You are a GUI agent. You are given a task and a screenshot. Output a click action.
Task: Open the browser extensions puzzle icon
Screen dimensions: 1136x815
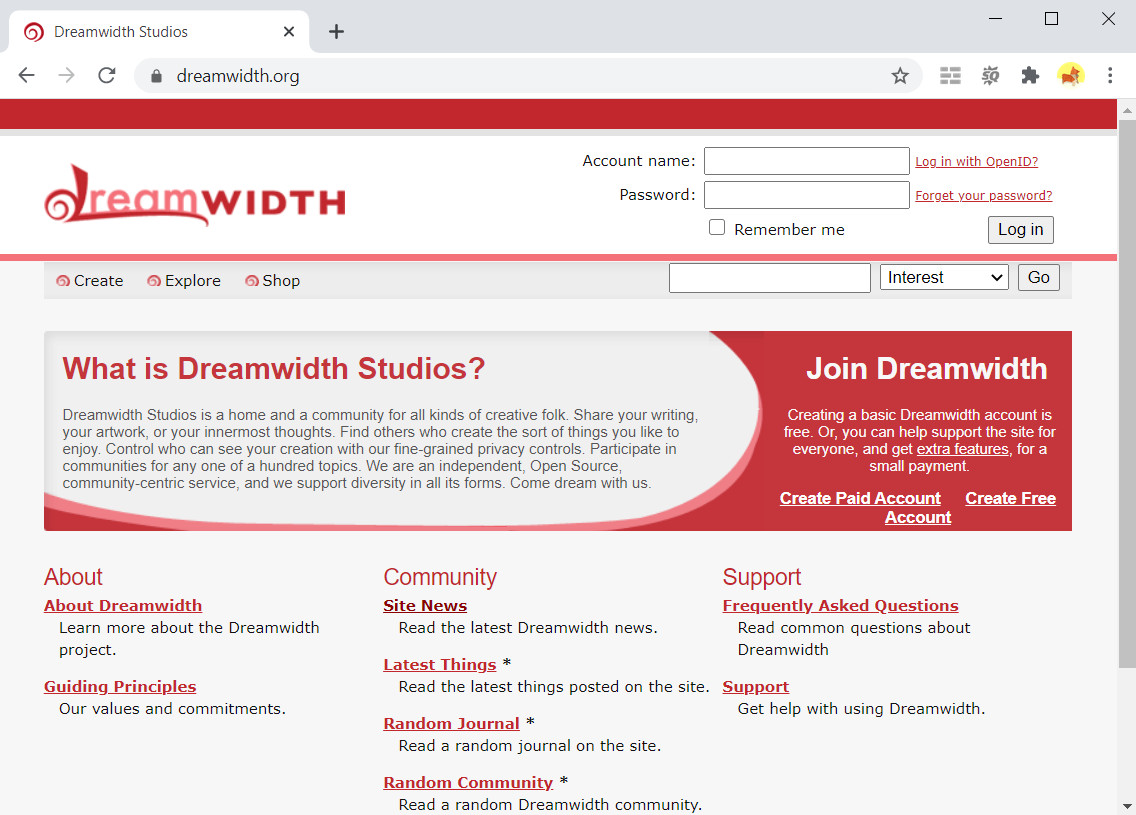pos(1030,76)
